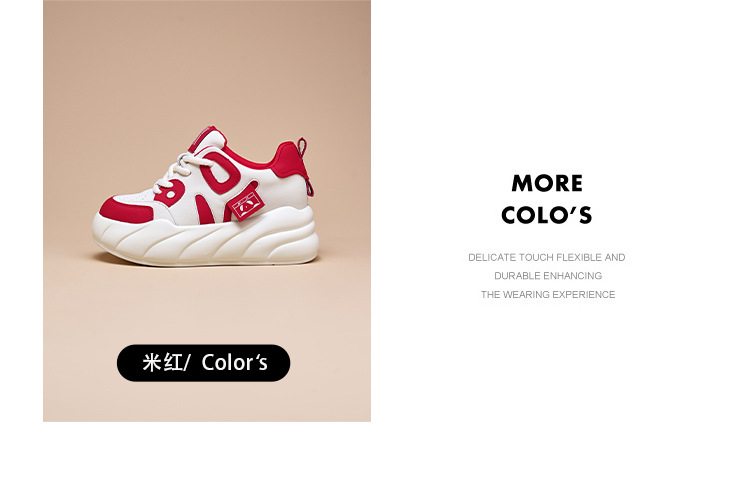Click the red and white sneaker image
Screen dimensions: 750x493
point(206,196)
